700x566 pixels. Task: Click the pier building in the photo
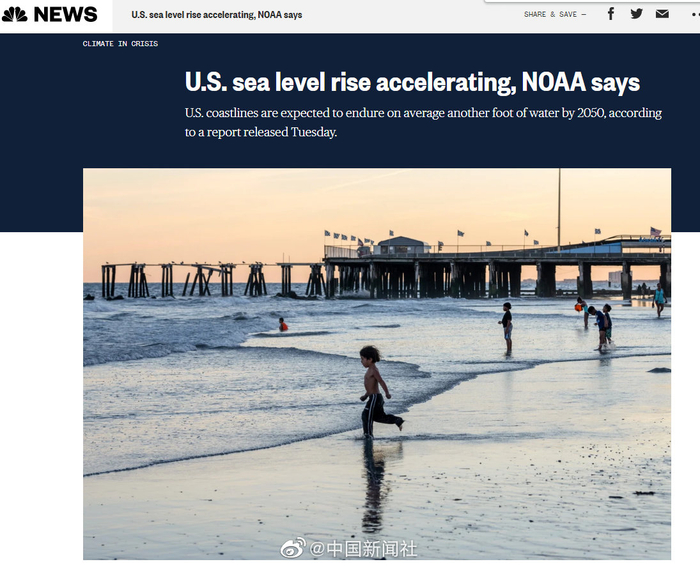tap(401, 246)
